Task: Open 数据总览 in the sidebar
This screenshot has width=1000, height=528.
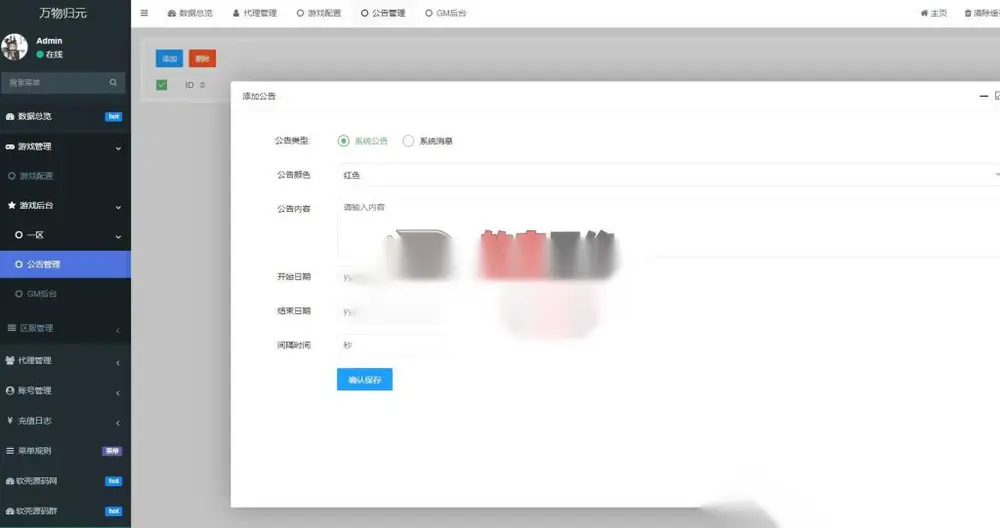Action: 65,116
